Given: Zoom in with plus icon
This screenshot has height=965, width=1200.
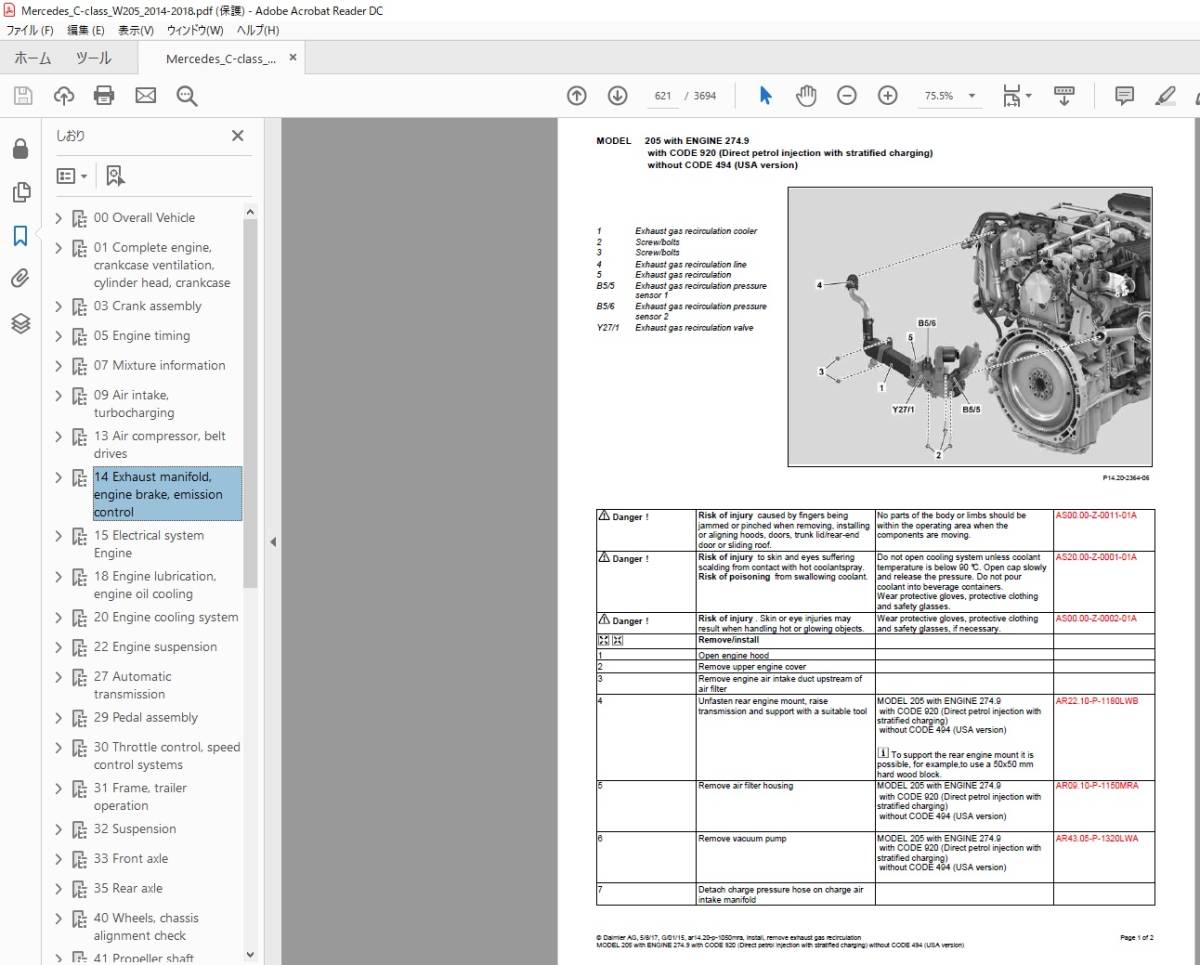Looking at the screenshot, I should pos(888,95).
